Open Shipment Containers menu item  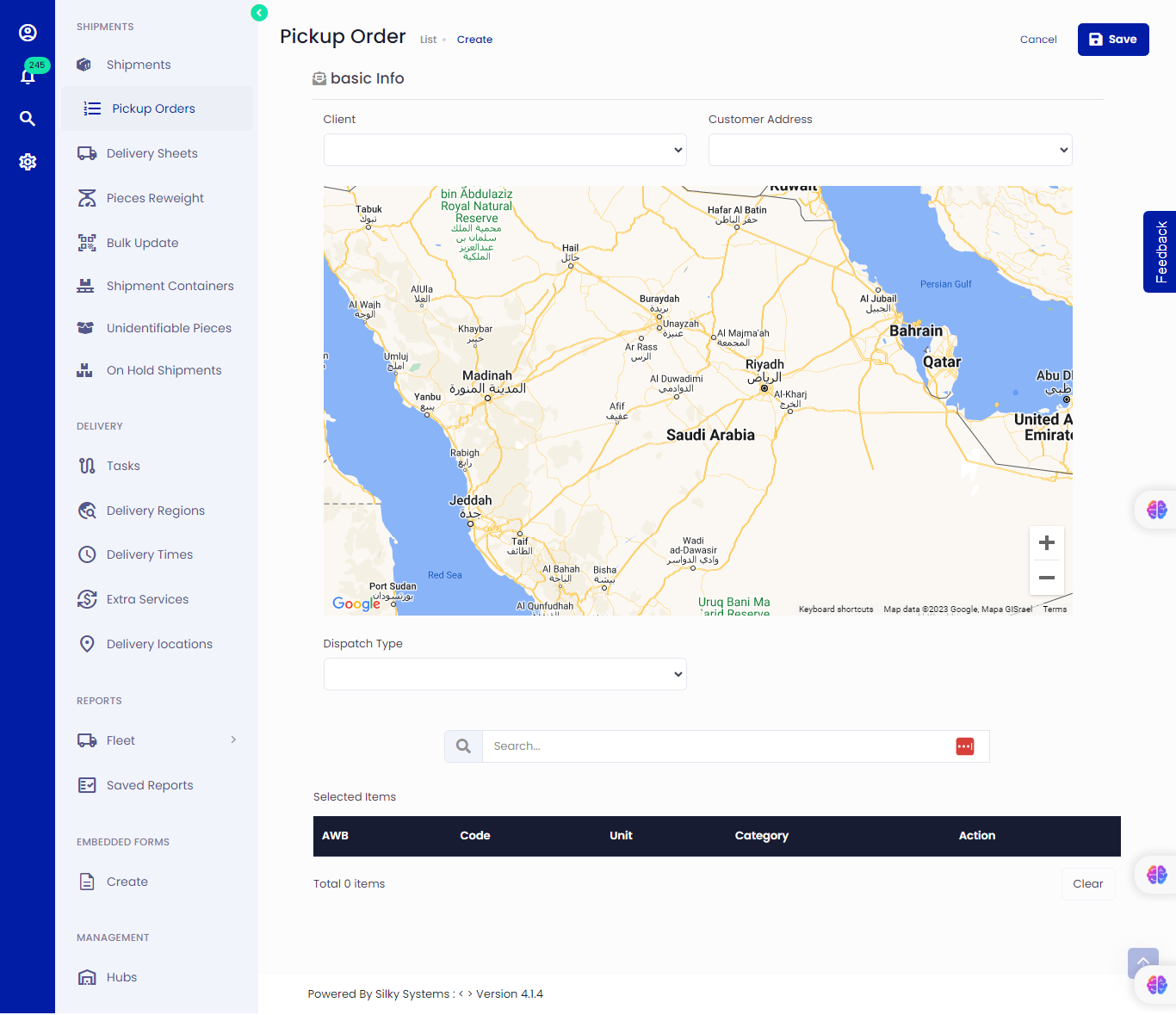click(x=170, y=286)
